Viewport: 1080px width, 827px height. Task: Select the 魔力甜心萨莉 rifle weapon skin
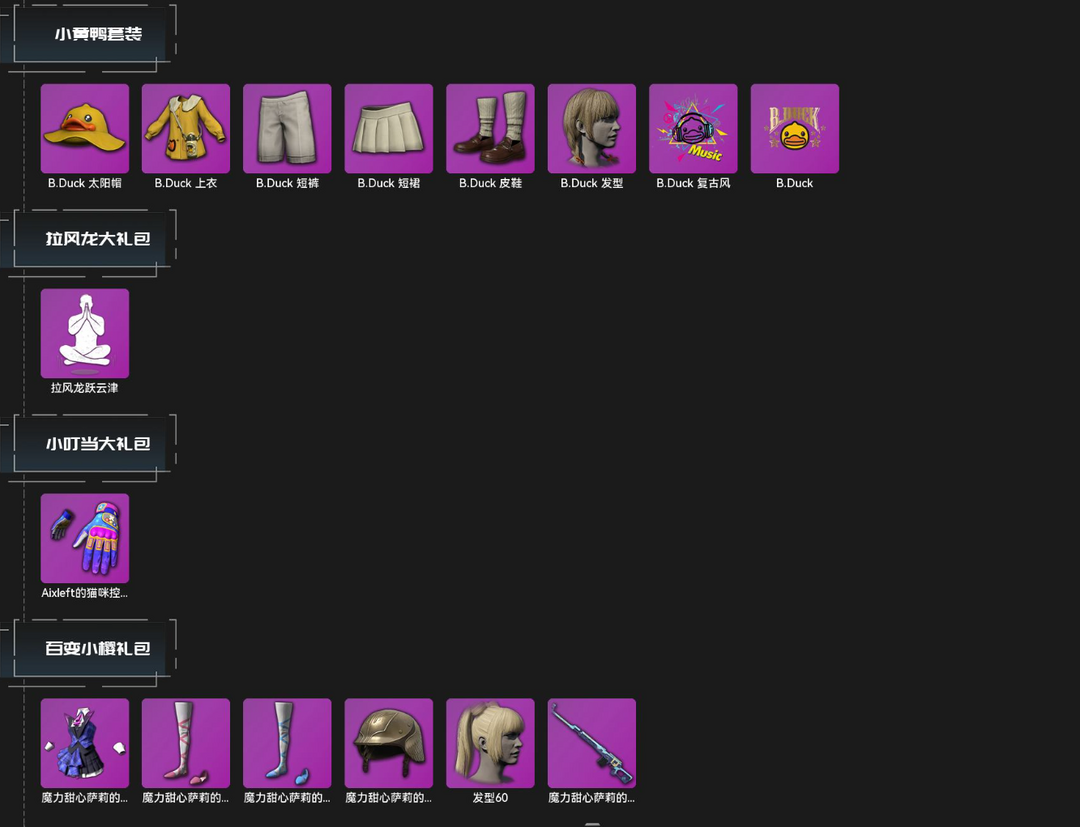coord(592,743)
